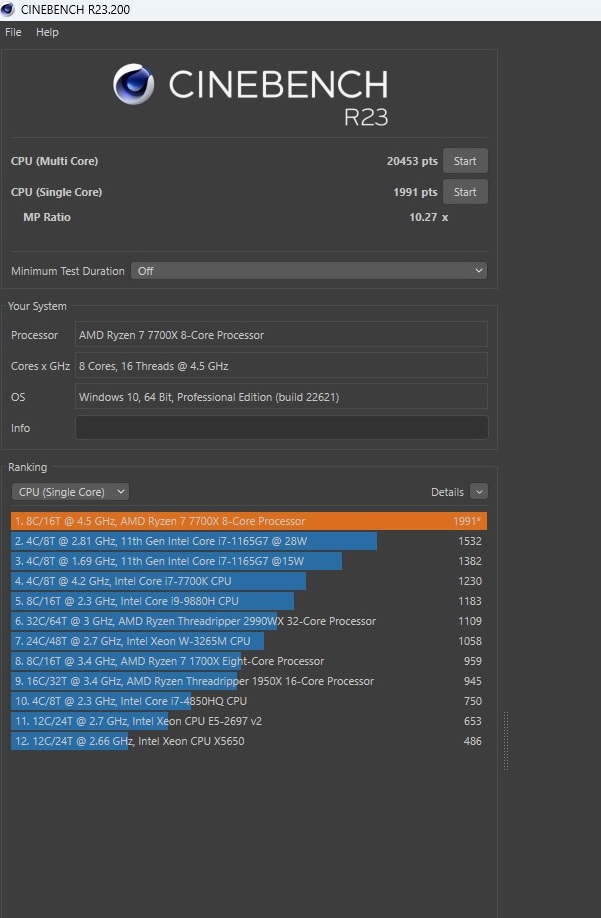The image size is (601, 918).
Task: Start the CPU Single Core test
Action: click(465, 192)
